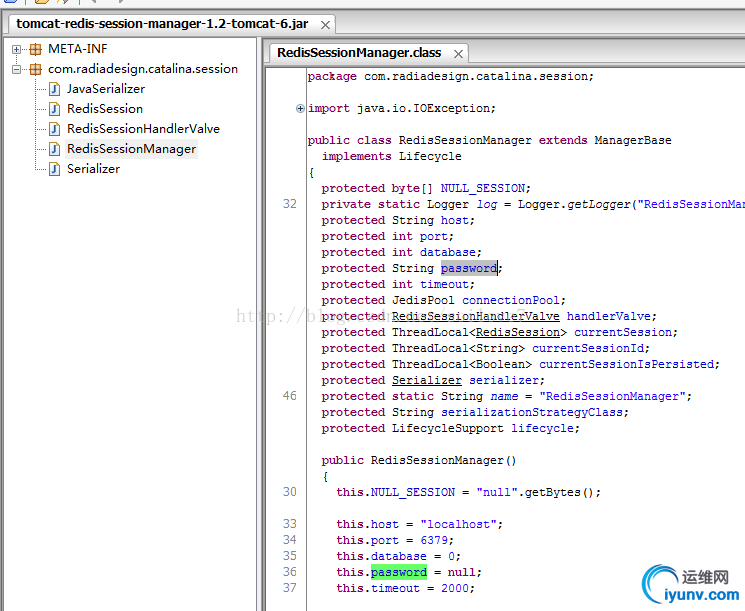Click the currentSessionId field name
Screen dimensions: 745x611
click(588, 349)
